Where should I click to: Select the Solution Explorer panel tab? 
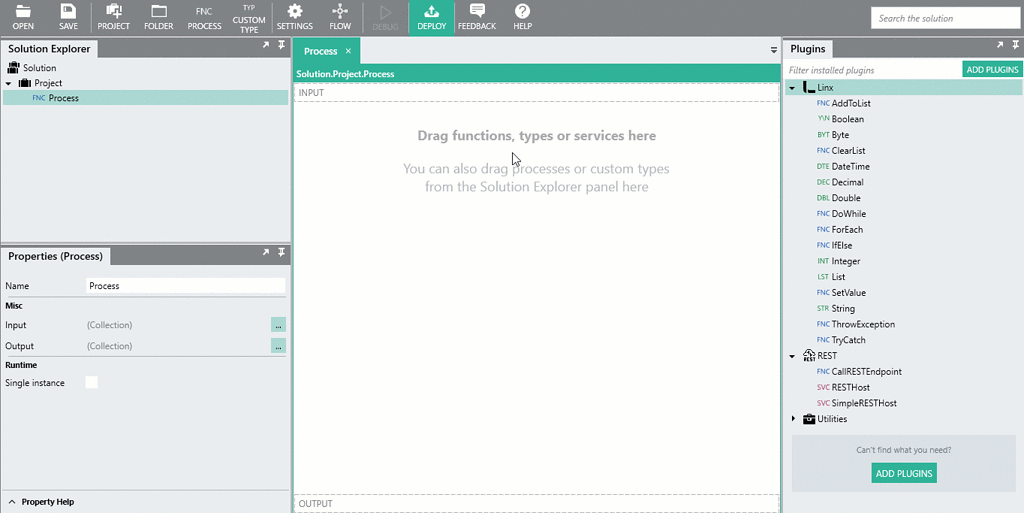[49, 49]
